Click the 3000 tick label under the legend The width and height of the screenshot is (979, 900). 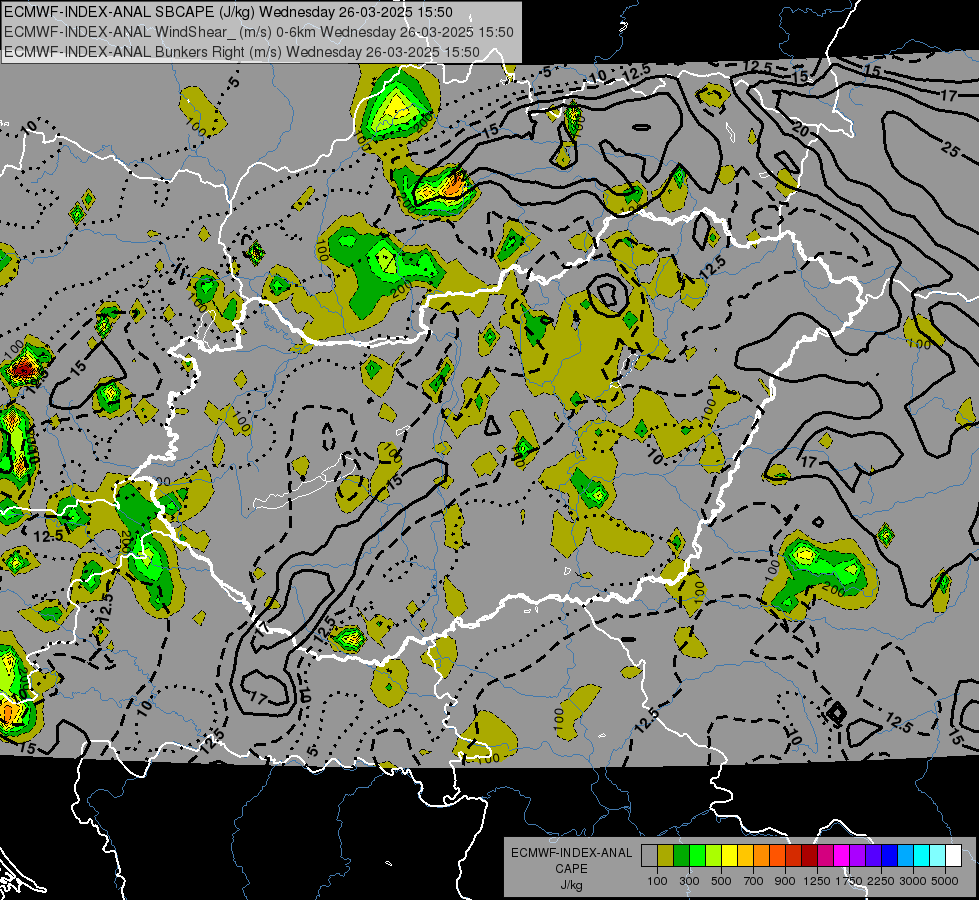pos(913,881)
